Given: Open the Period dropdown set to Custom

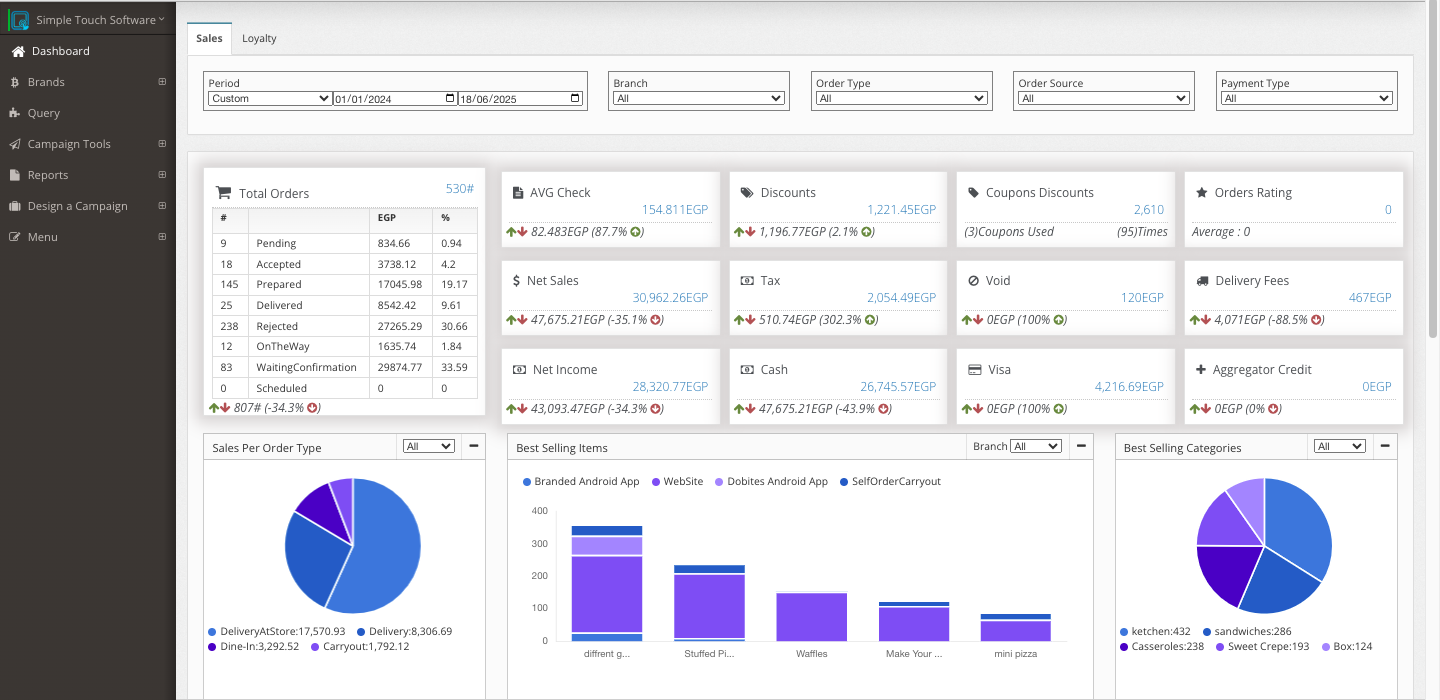Looking at the screenshot, I should pyautogui.click(x=270, y=98).
